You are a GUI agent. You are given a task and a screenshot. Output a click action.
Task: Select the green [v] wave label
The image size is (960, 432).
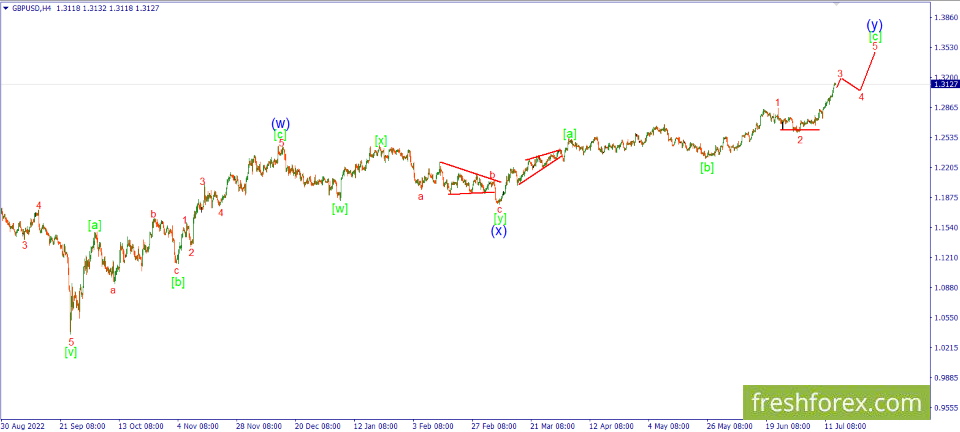(71, 352)
